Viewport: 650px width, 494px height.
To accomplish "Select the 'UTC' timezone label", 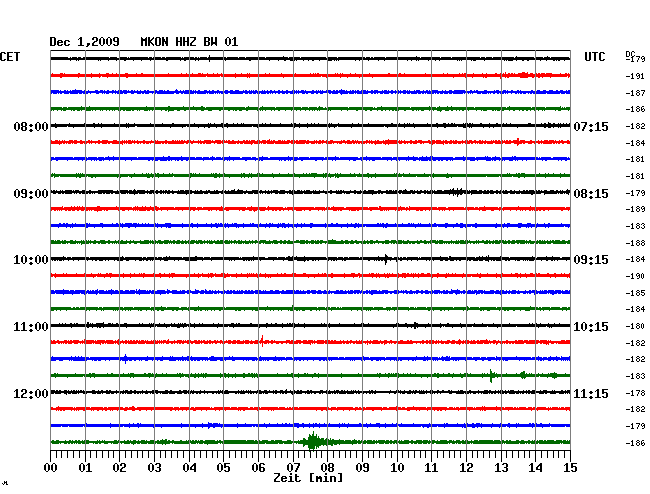I will (x=594, y=57).
